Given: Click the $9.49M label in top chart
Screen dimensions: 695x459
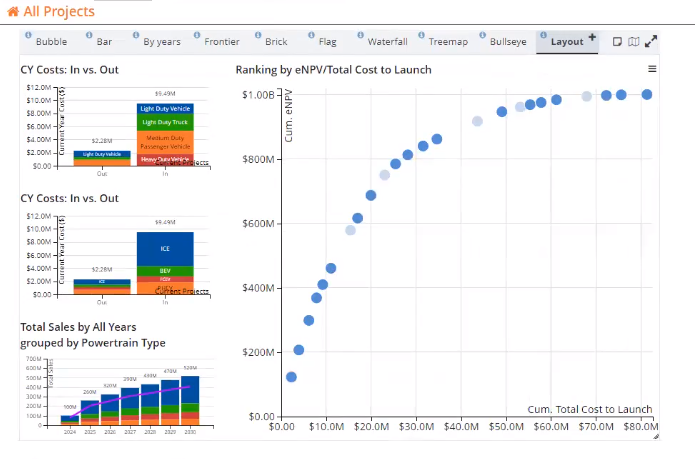Looking at the screenshot, I should [165, 94].
